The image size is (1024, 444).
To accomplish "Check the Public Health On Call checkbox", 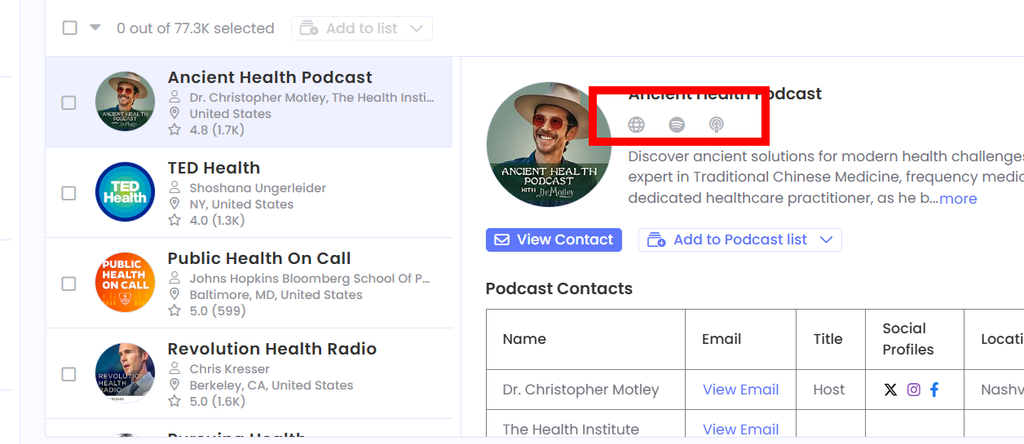I will pos(69,283).
